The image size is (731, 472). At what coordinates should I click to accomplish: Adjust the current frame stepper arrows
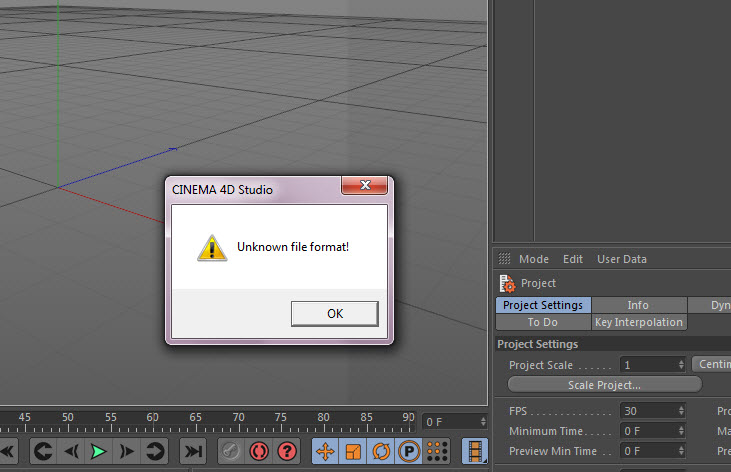click(x=483, y=422)
